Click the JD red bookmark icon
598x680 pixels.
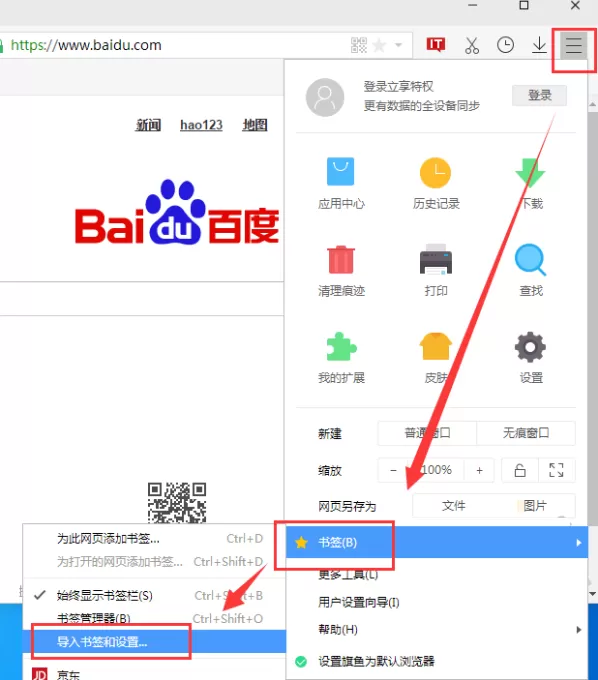click(39, 674)
